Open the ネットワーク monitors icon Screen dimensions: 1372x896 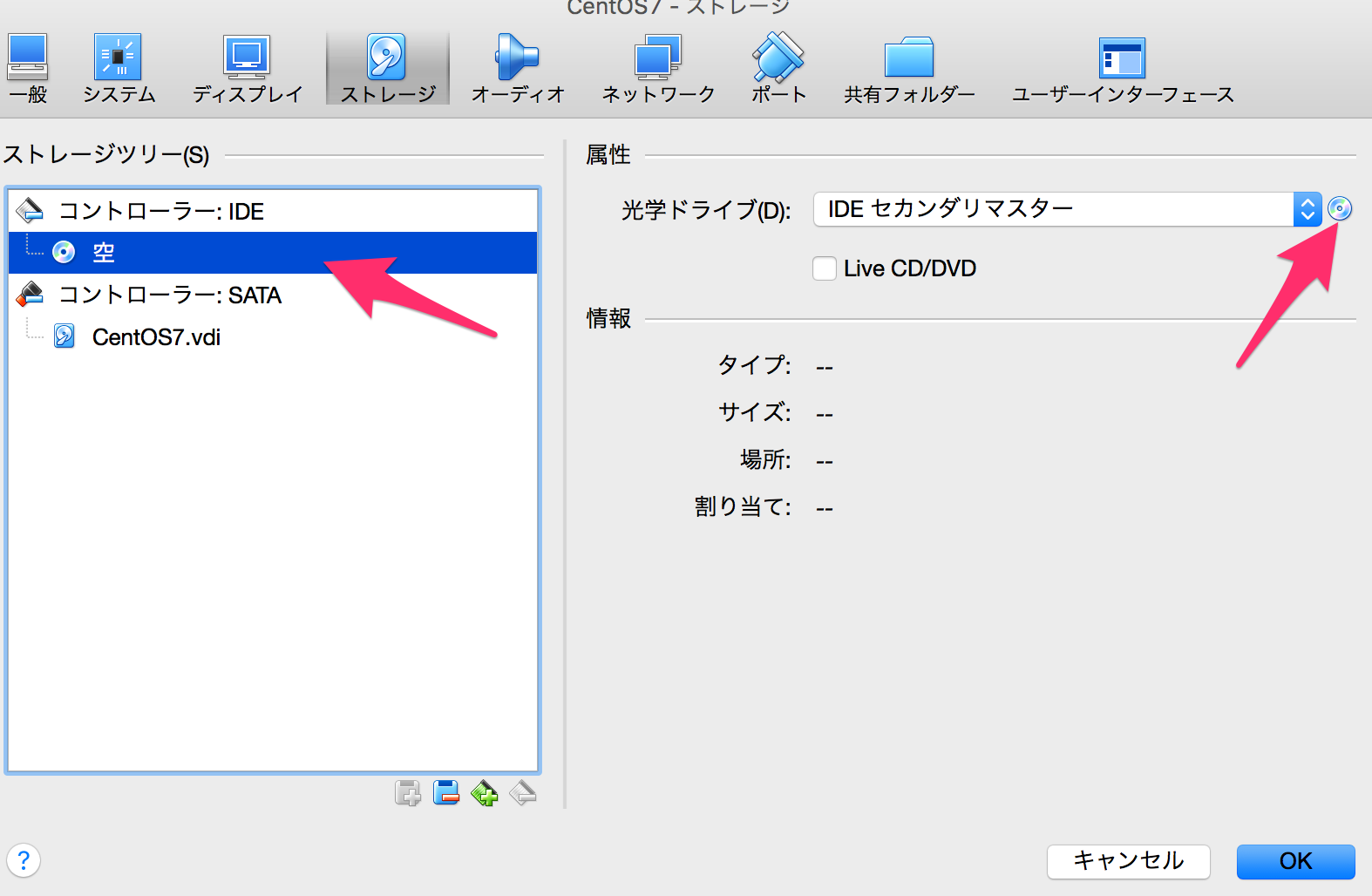tap(657, 58)
